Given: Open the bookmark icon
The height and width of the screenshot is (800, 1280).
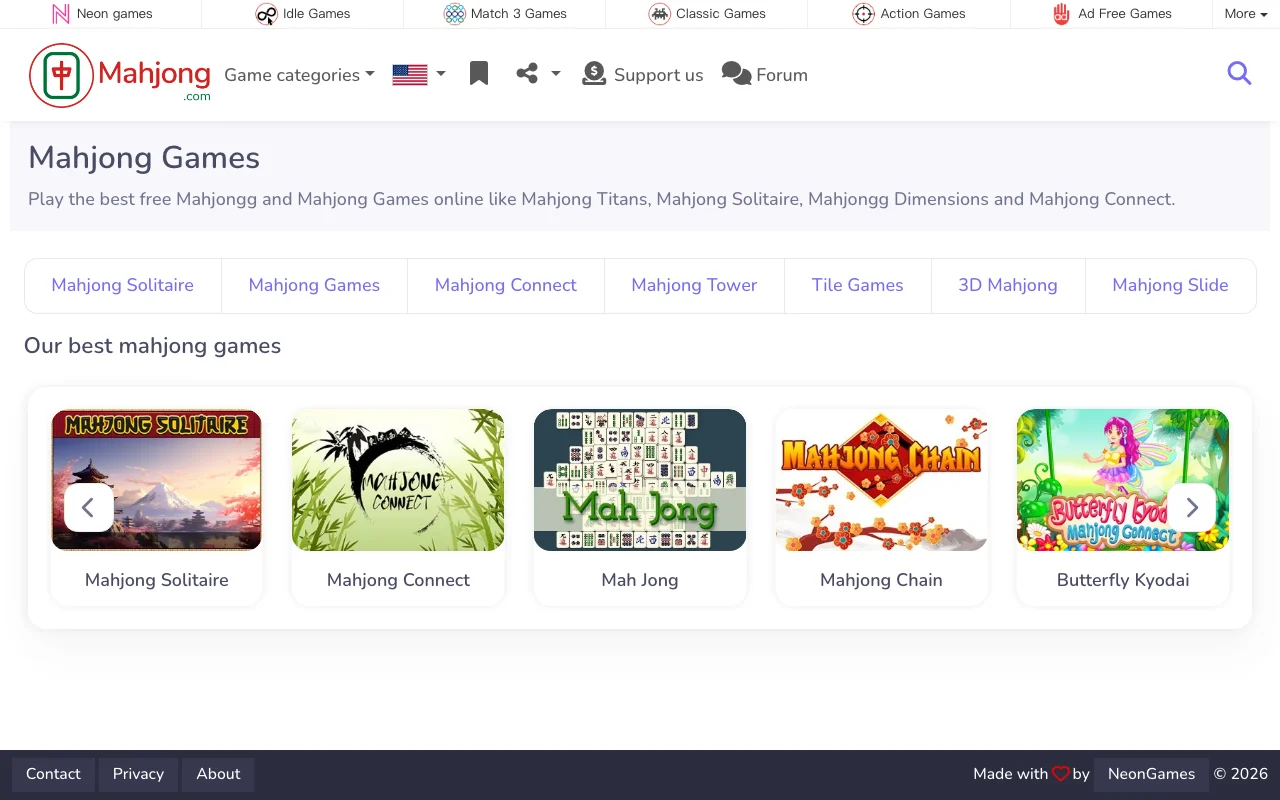Looking at the screenshot, I should point(479,74).
